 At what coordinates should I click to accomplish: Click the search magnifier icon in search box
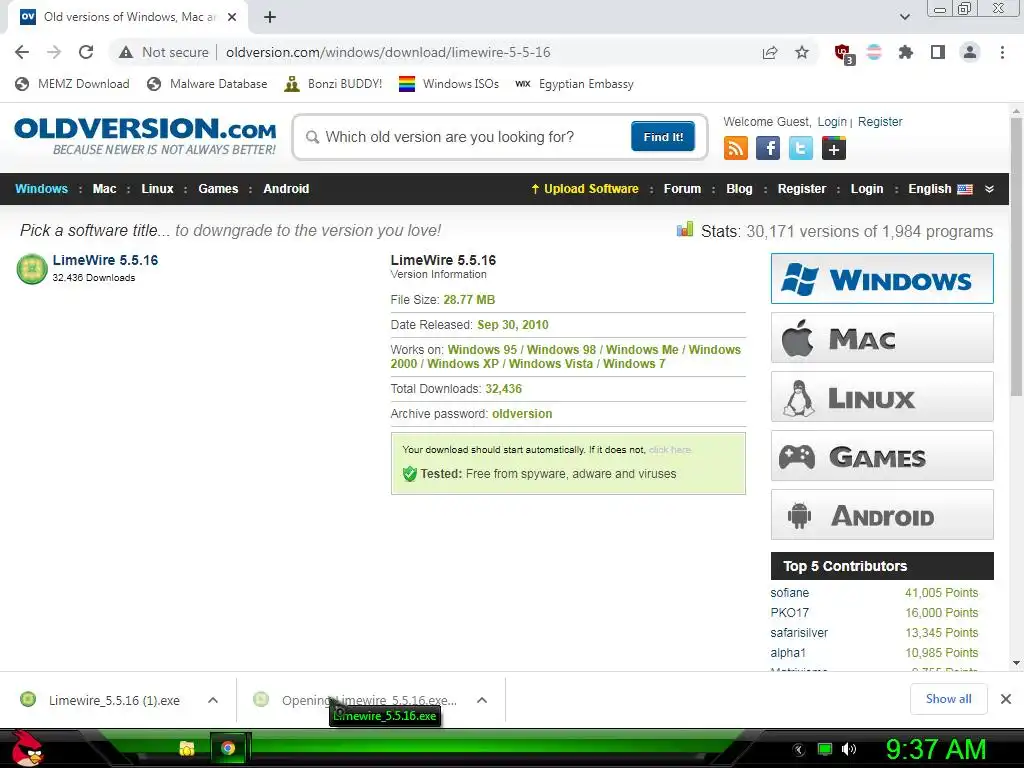tap(312, 137)
